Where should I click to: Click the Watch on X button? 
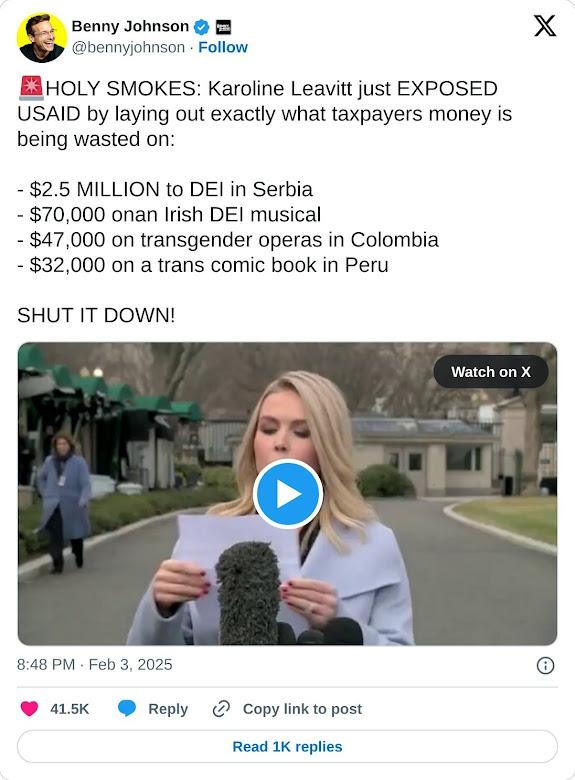click(490, 372)
